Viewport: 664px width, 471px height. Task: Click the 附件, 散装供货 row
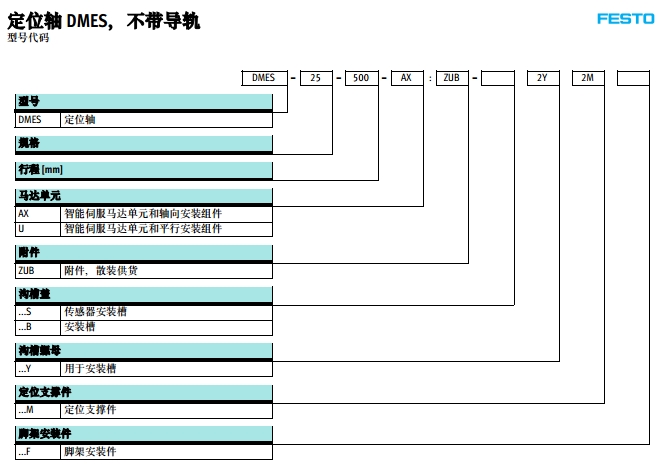point(144,271)
